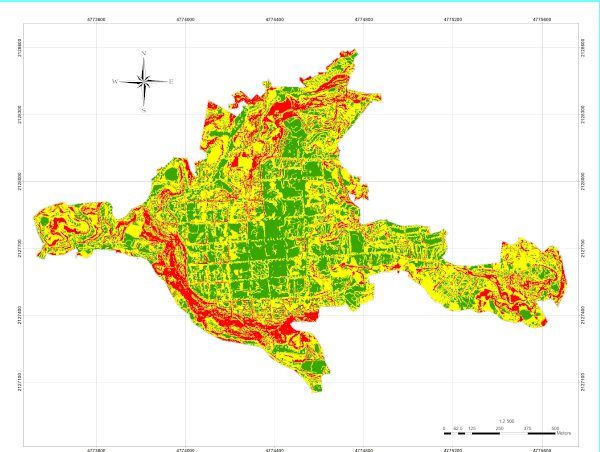Click the north arrow compass rose
The height and width of the screenshot is (452, 600).
coord(144,81)
